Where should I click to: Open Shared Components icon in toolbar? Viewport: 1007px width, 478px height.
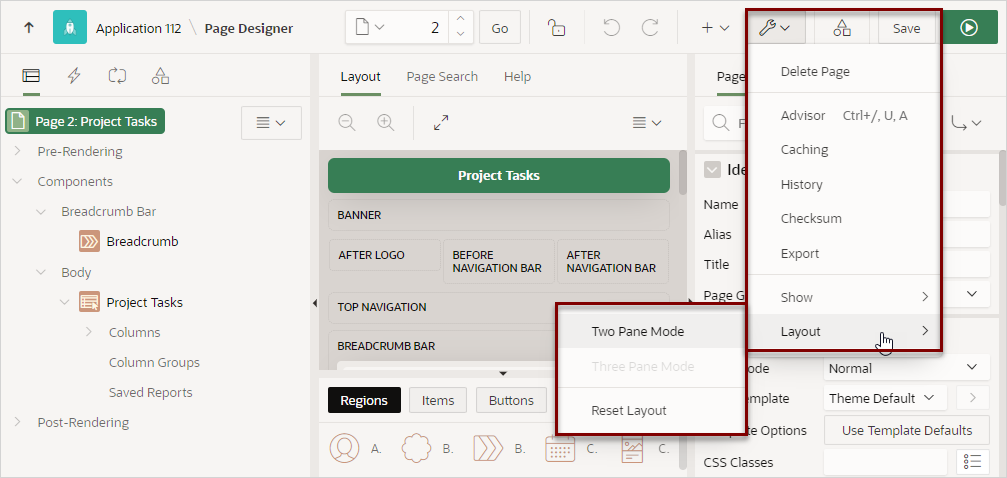(842, 28)
